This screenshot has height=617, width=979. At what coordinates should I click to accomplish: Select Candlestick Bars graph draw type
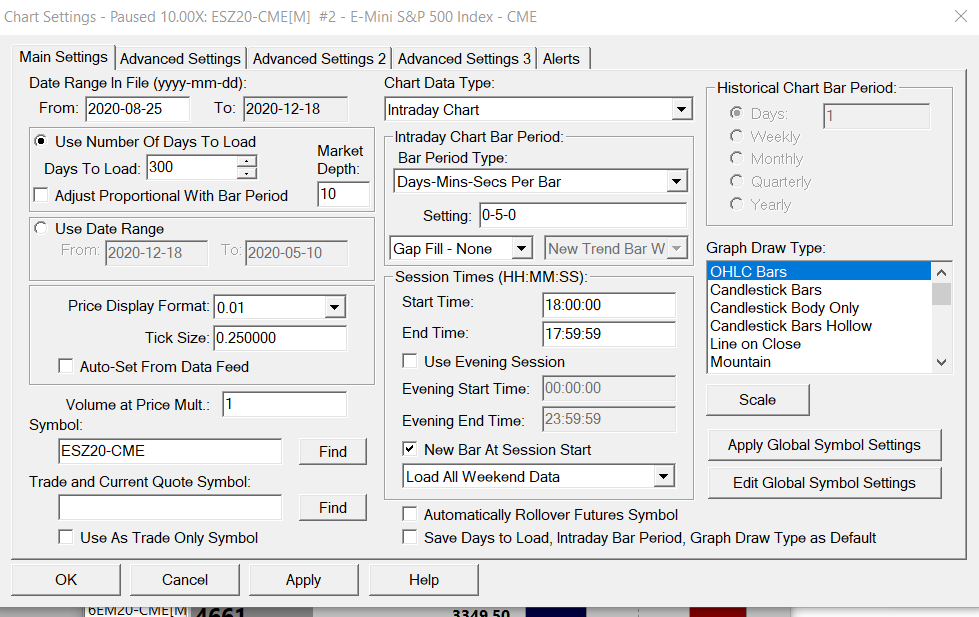point(819,290)
